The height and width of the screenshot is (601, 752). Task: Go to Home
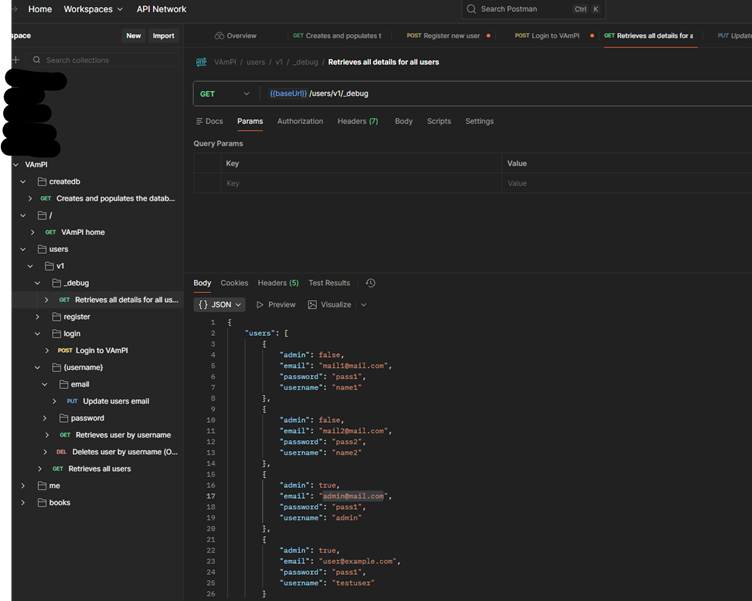[40, 9]
